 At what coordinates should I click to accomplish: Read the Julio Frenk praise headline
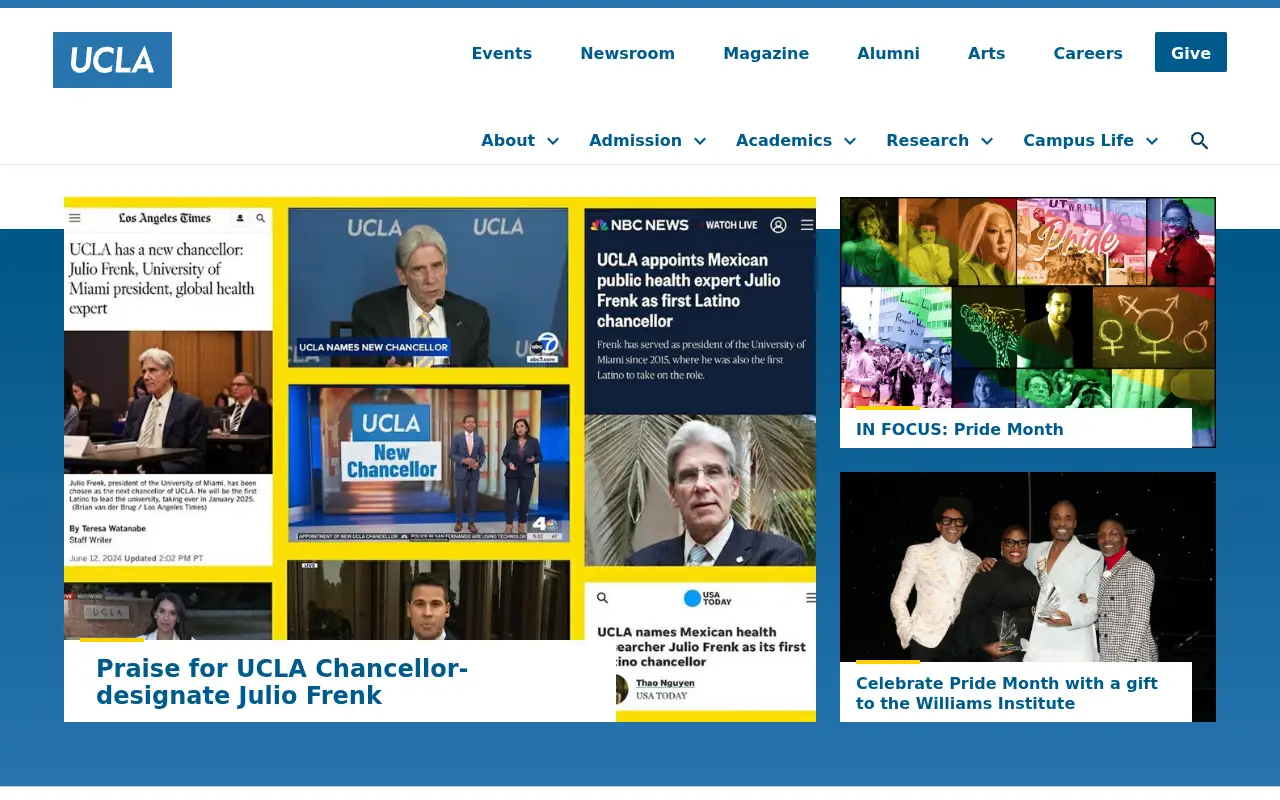pos(282,682)
